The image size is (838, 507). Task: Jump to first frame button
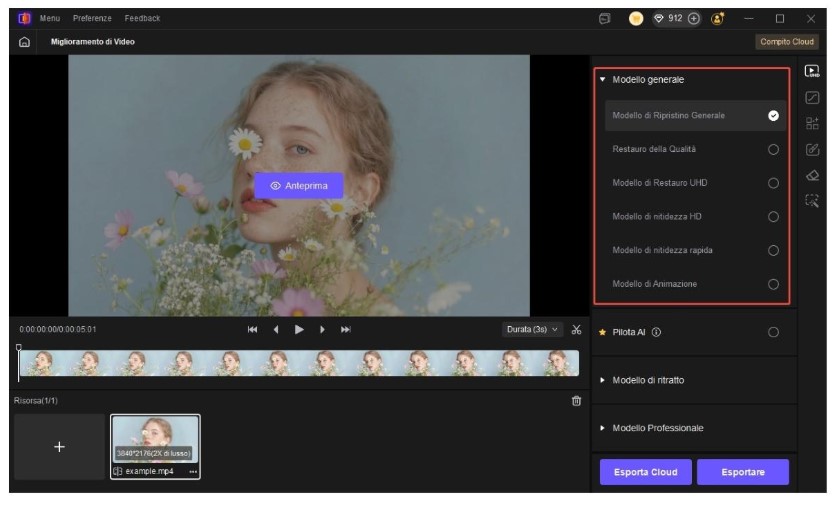point(252,330)
